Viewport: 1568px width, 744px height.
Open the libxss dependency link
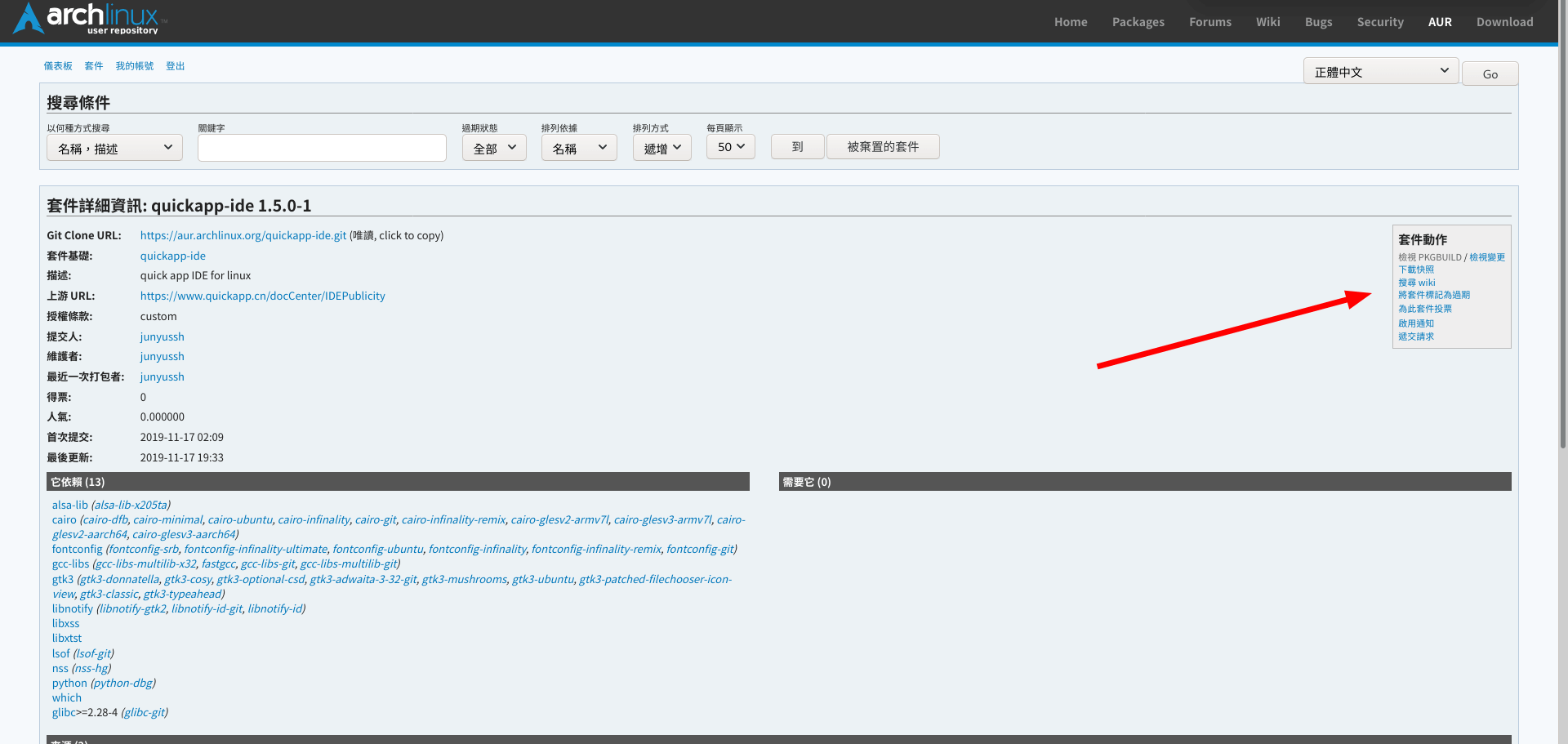pyautogui.click(x=66, y=624)
